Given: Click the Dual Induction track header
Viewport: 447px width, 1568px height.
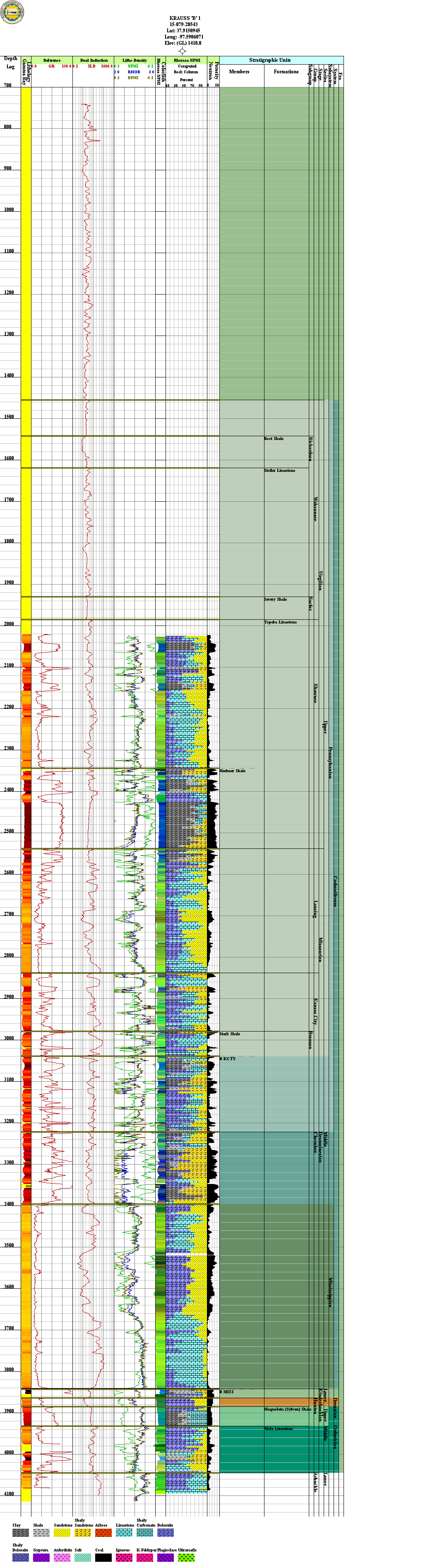Looking at the screenshot, I should (94, 60).
